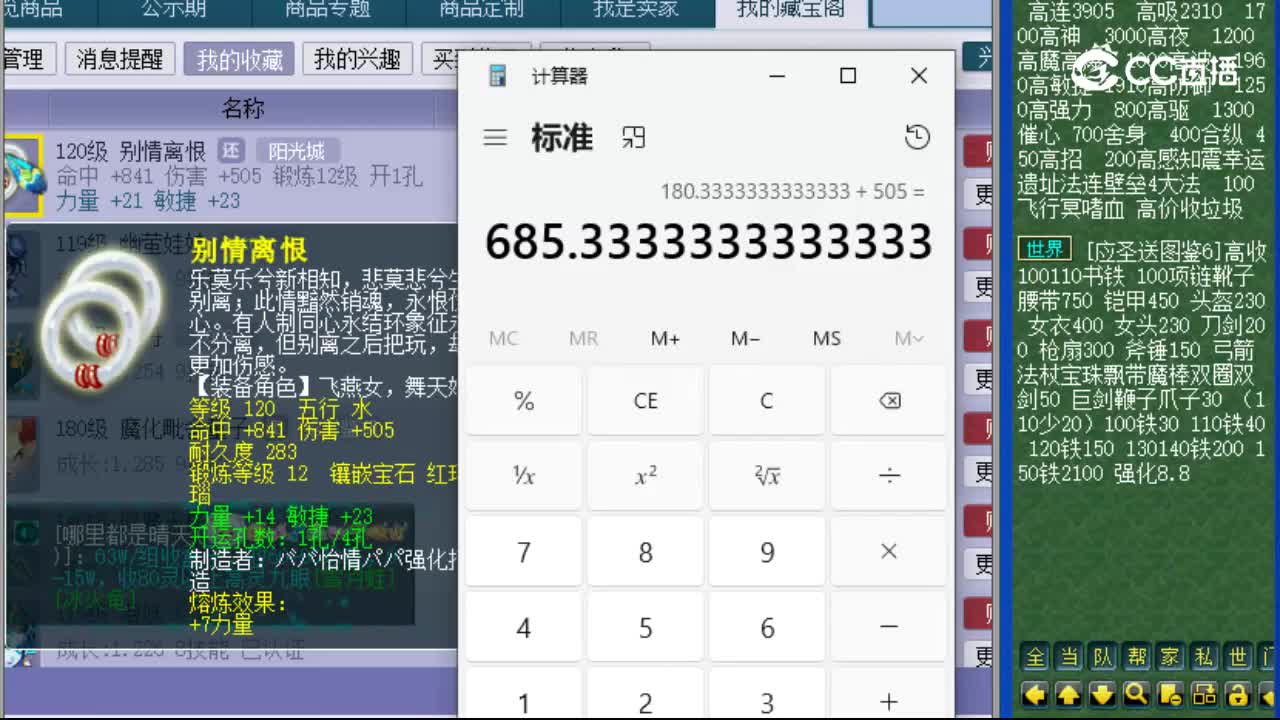The width and height of the screenshot is (1280, 720).
Task: Click the x squared key
Action: click(645, 476)
